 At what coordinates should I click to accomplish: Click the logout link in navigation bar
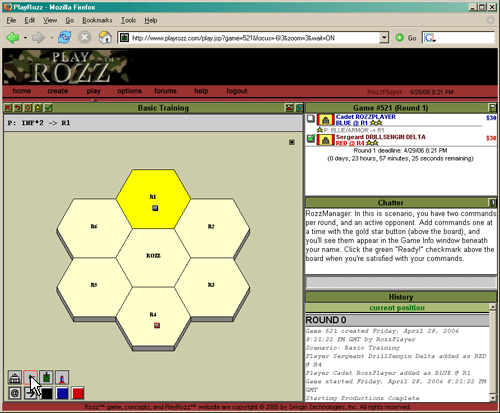pyautogui.click(x=237, y=91)
